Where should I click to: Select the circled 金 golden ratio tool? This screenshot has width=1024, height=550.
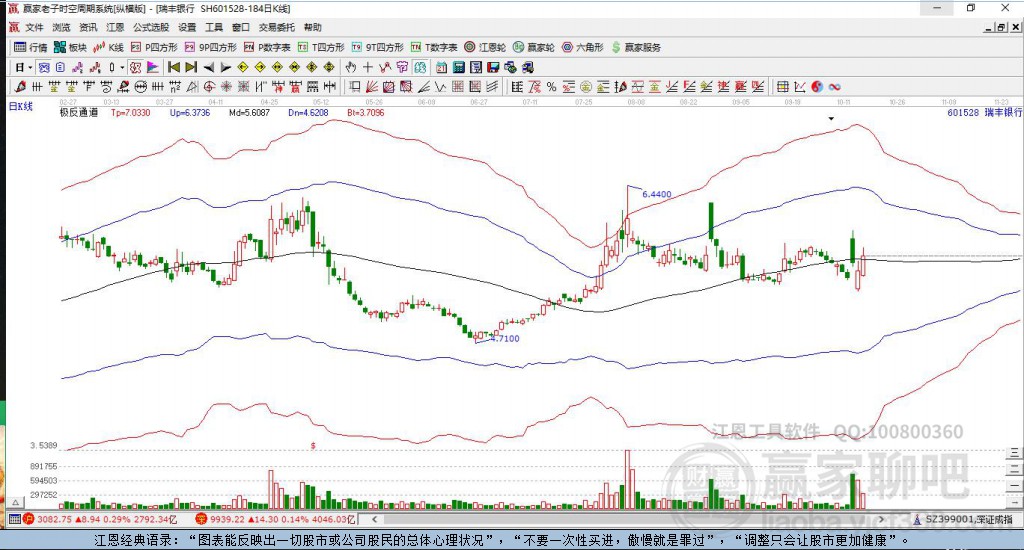[x=586, y=87]
